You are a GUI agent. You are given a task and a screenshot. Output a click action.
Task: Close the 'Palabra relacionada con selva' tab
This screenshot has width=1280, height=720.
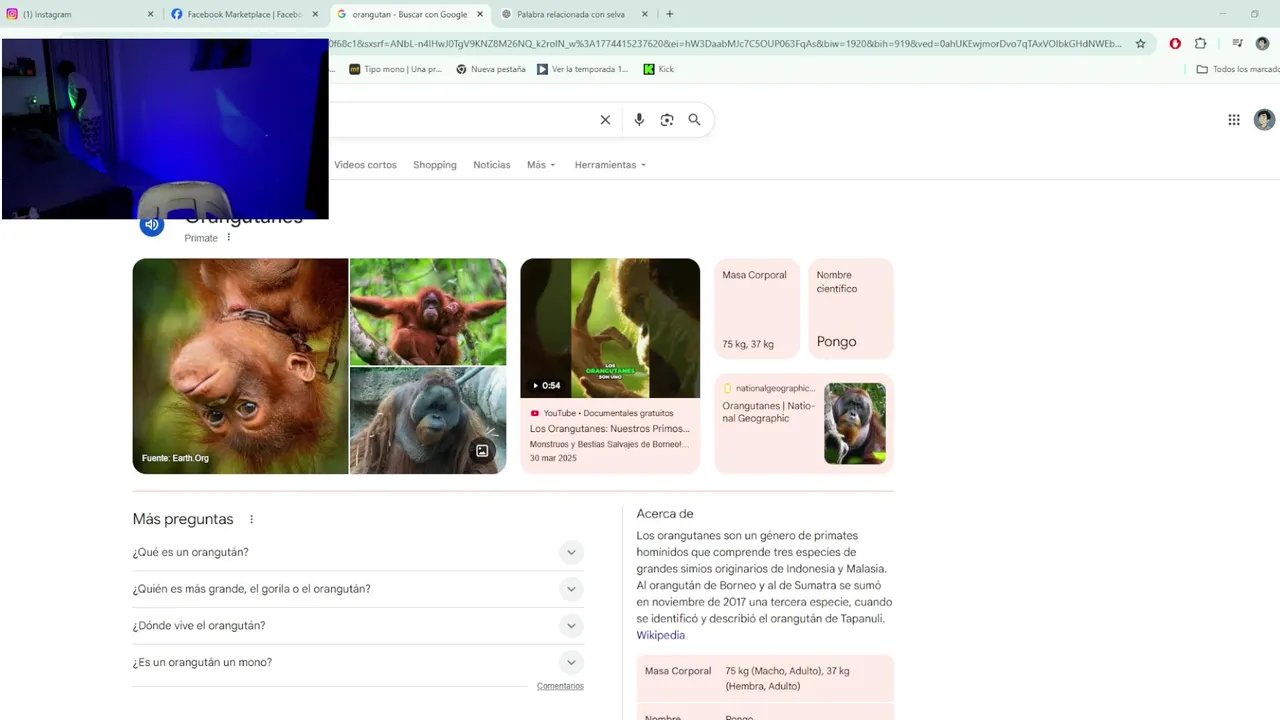(644, 14)
